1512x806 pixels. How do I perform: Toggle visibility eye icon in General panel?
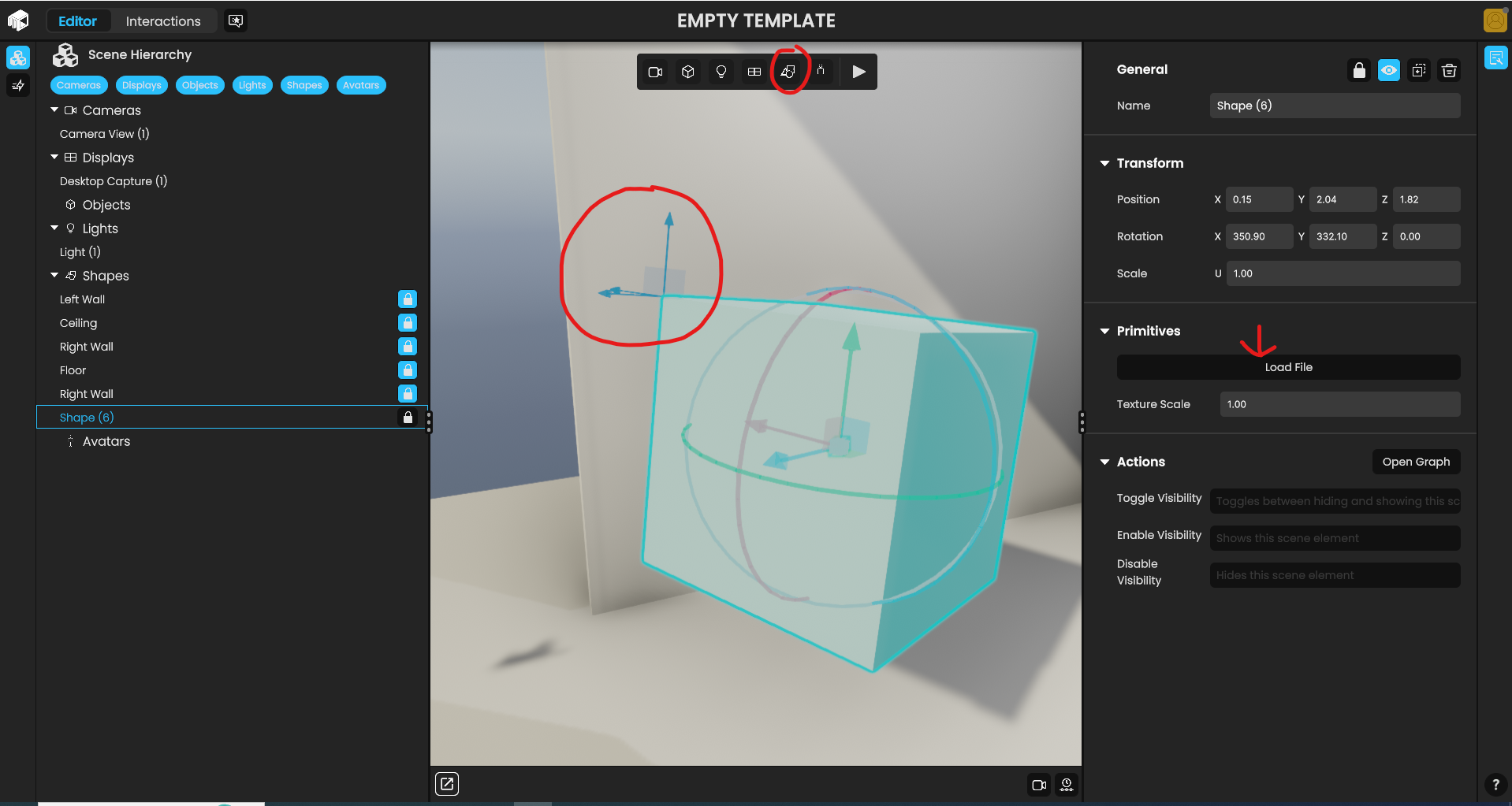pyautogui.click(x=1388, y=71)
